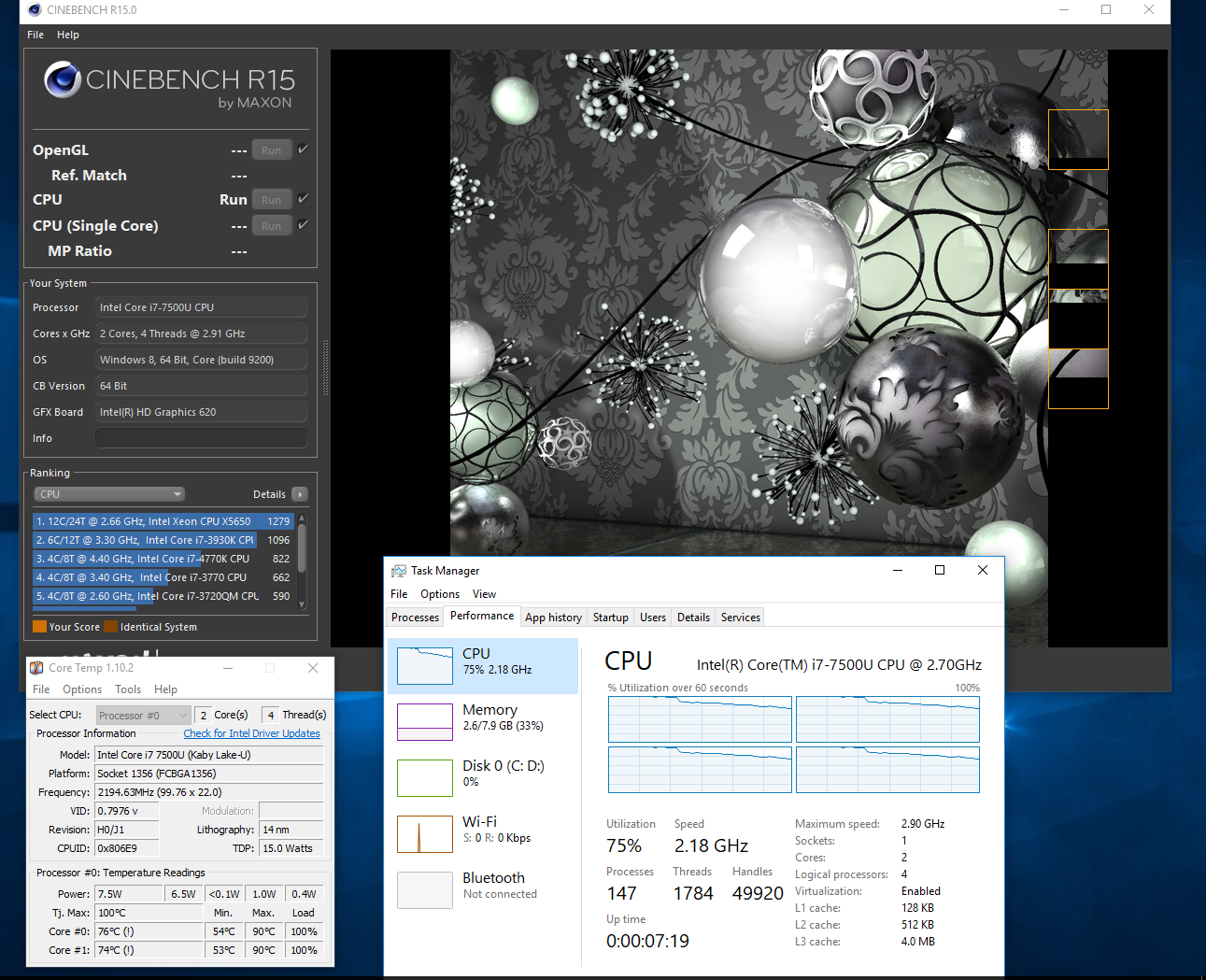Click the Identical System legend swatch
This screenshot has width=1206, height=980.
tap(110, 627)
